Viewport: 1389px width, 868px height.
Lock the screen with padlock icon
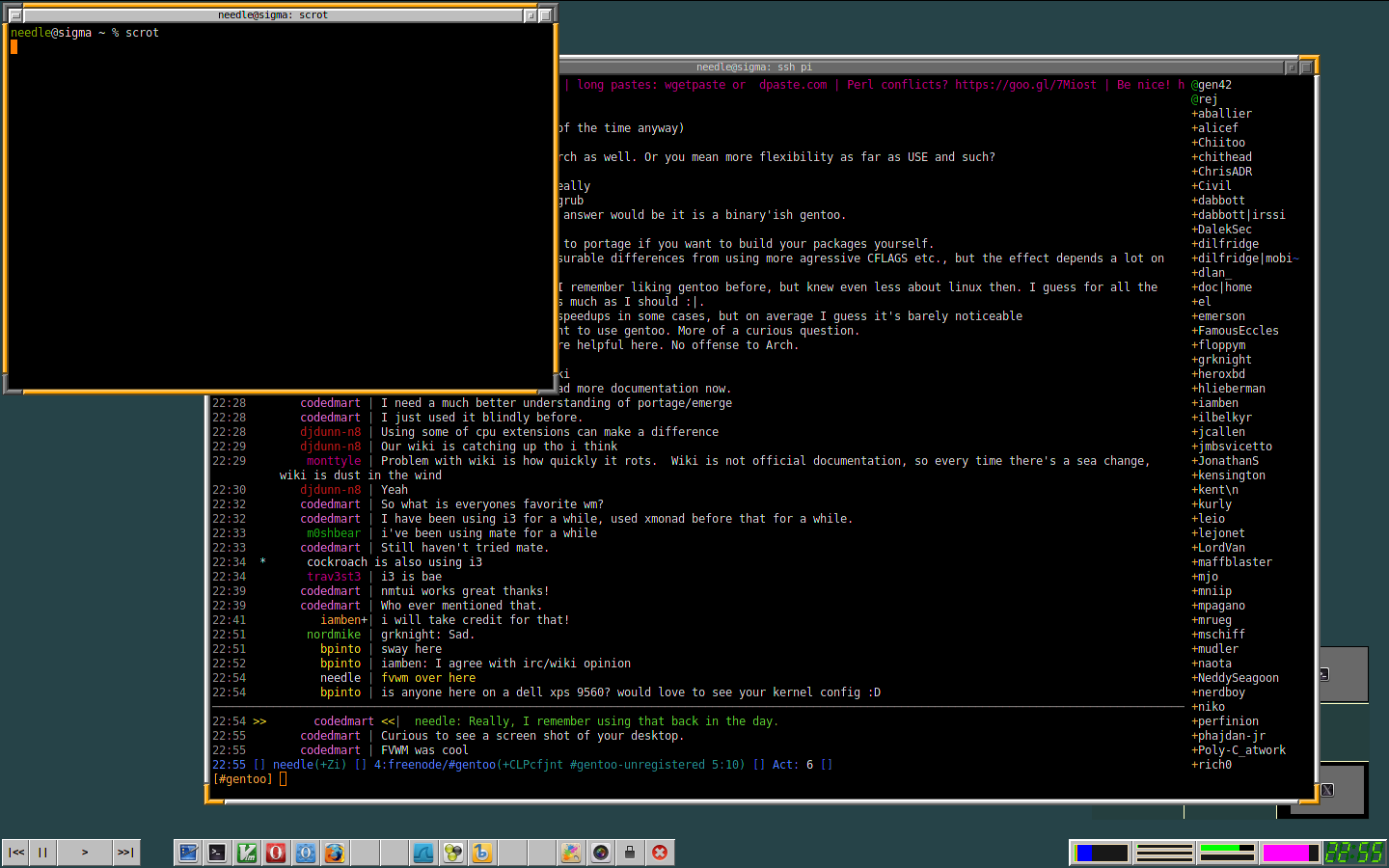pyautogui.click(x=630, y=853)
